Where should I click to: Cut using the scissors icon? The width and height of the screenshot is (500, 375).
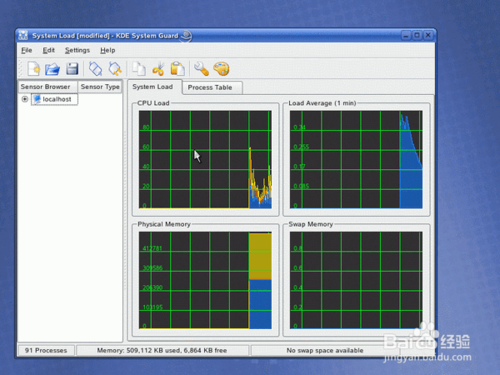158,69
